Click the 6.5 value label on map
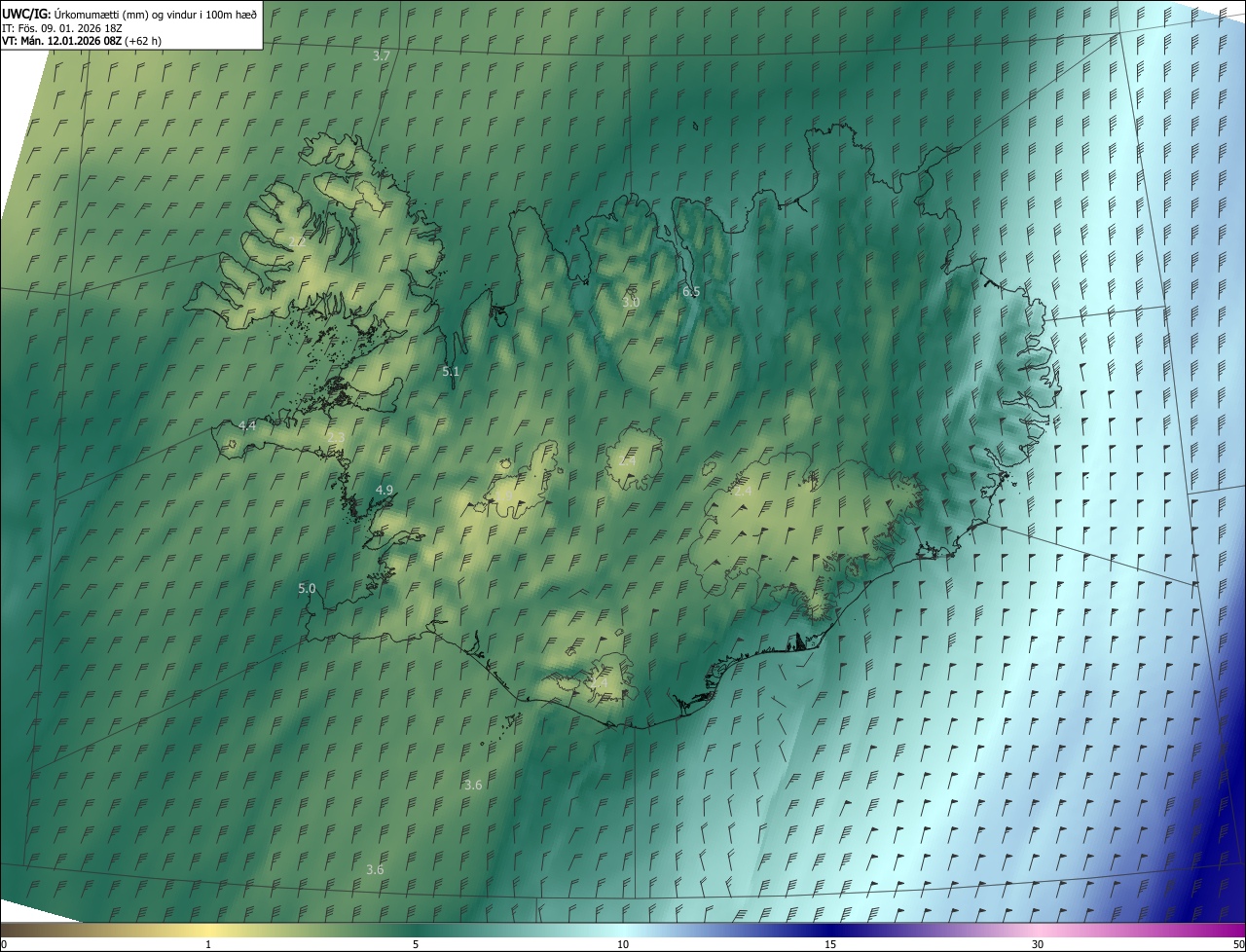The width and height of the screenshot is (1246, 952). pyautogui.click(x=691, y=291)
